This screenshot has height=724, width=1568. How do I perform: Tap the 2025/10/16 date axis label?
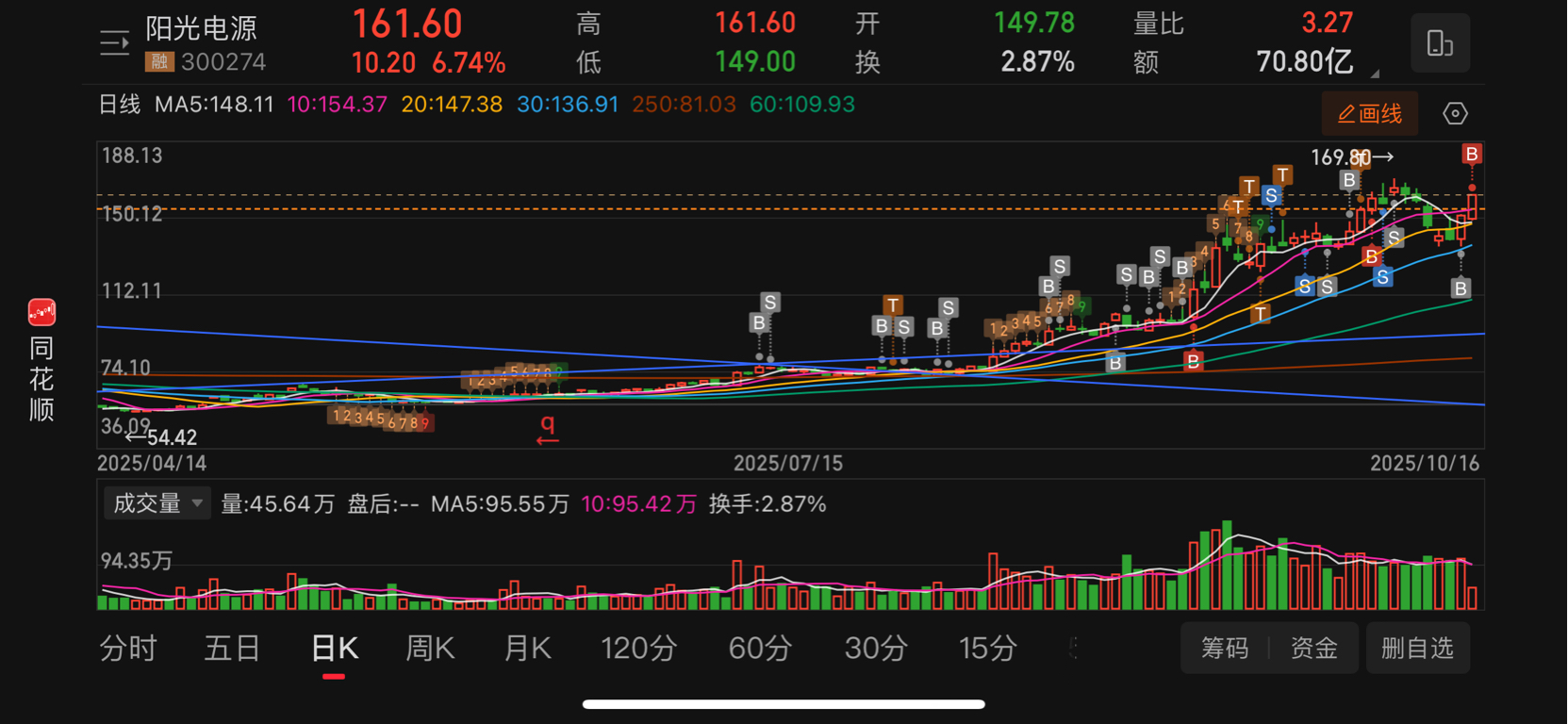coord(1425,464)
